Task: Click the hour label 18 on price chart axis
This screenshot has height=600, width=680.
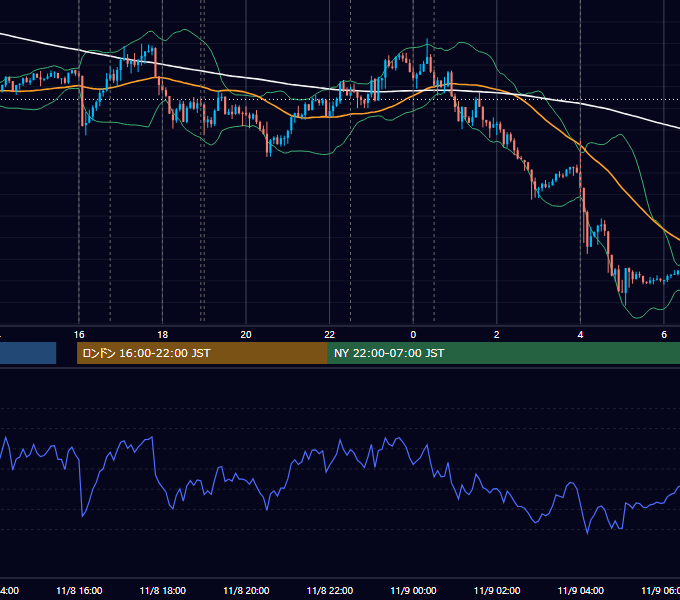Action: click(163, 335)
